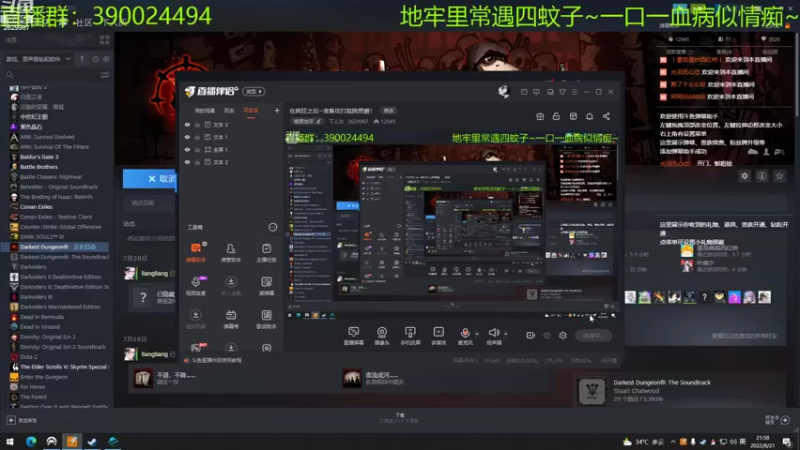The height and width of the screenshot is (450, 800).
Task: Open the share icon in companion toolbar
Action: 606,116
